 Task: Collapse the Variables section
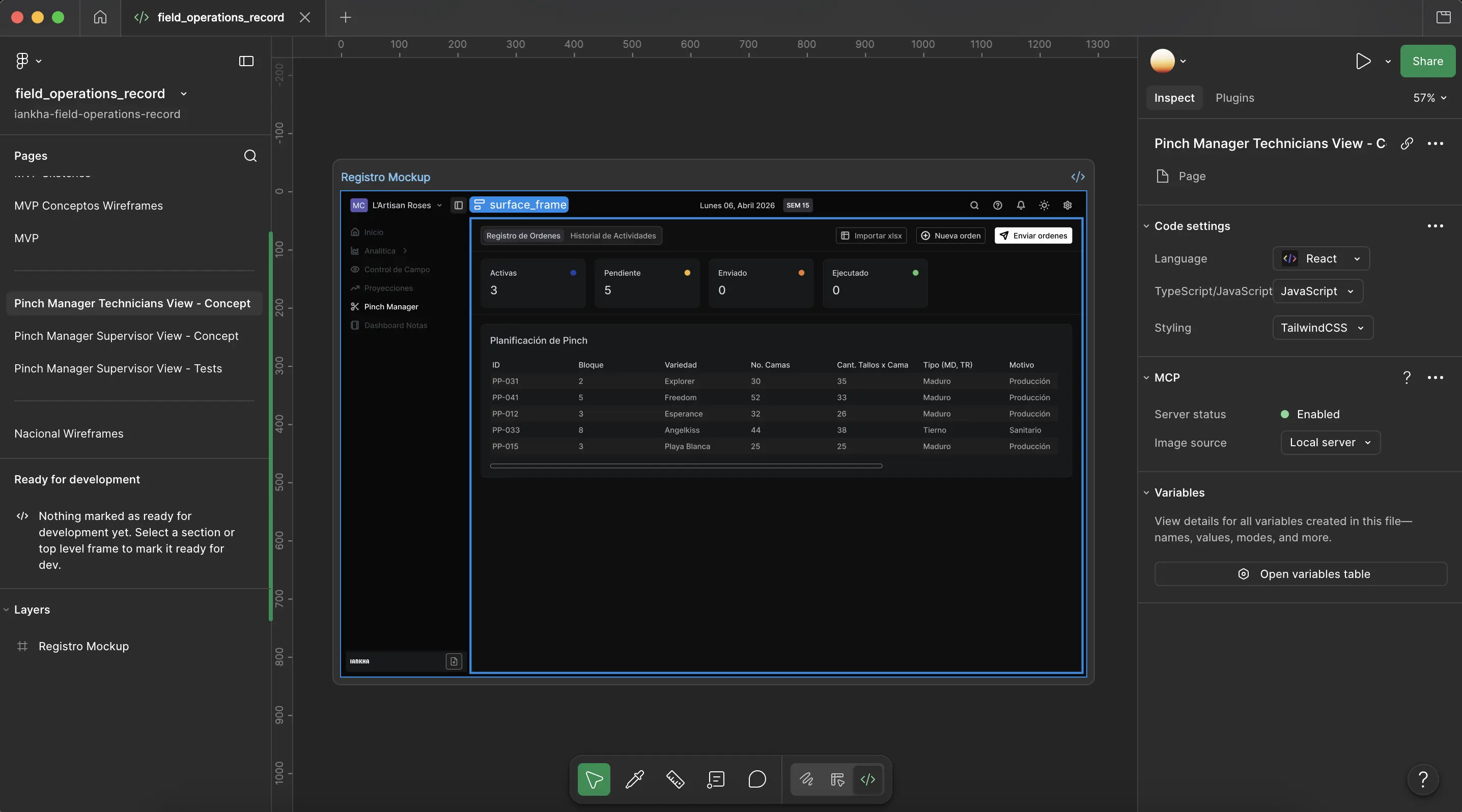pos(1146,493)
